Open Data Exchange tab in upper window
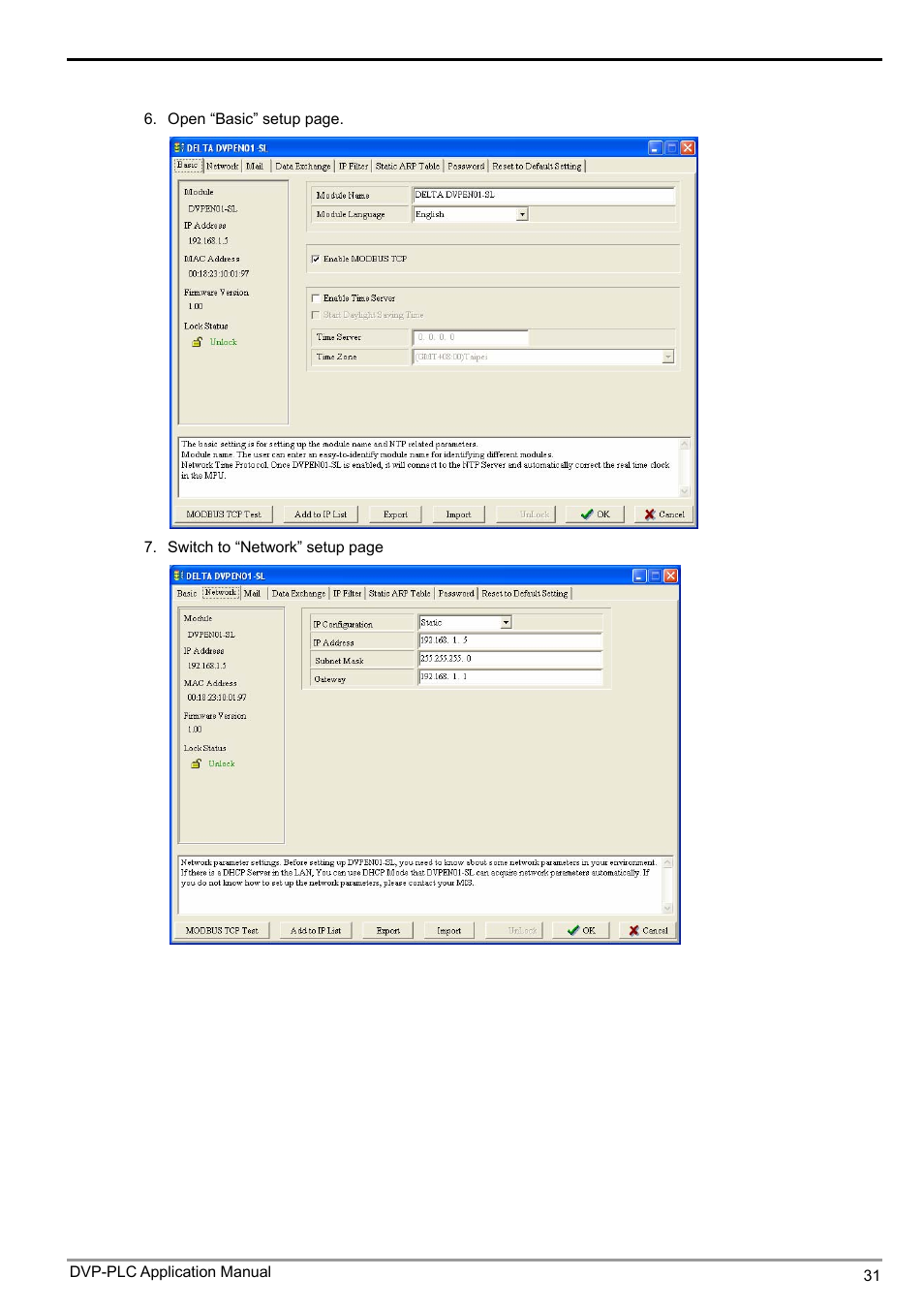Screen dimensions: 924x1308 coord(303,167)
